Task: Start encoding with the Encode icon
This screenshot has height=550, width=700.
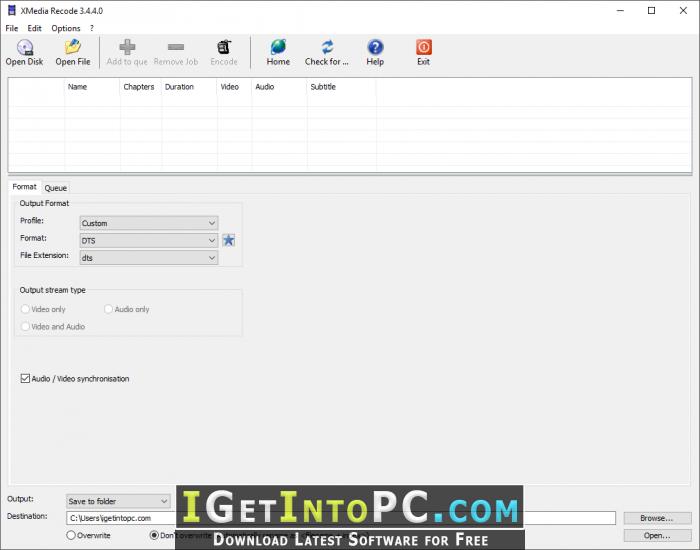Action: pos(224,47)
